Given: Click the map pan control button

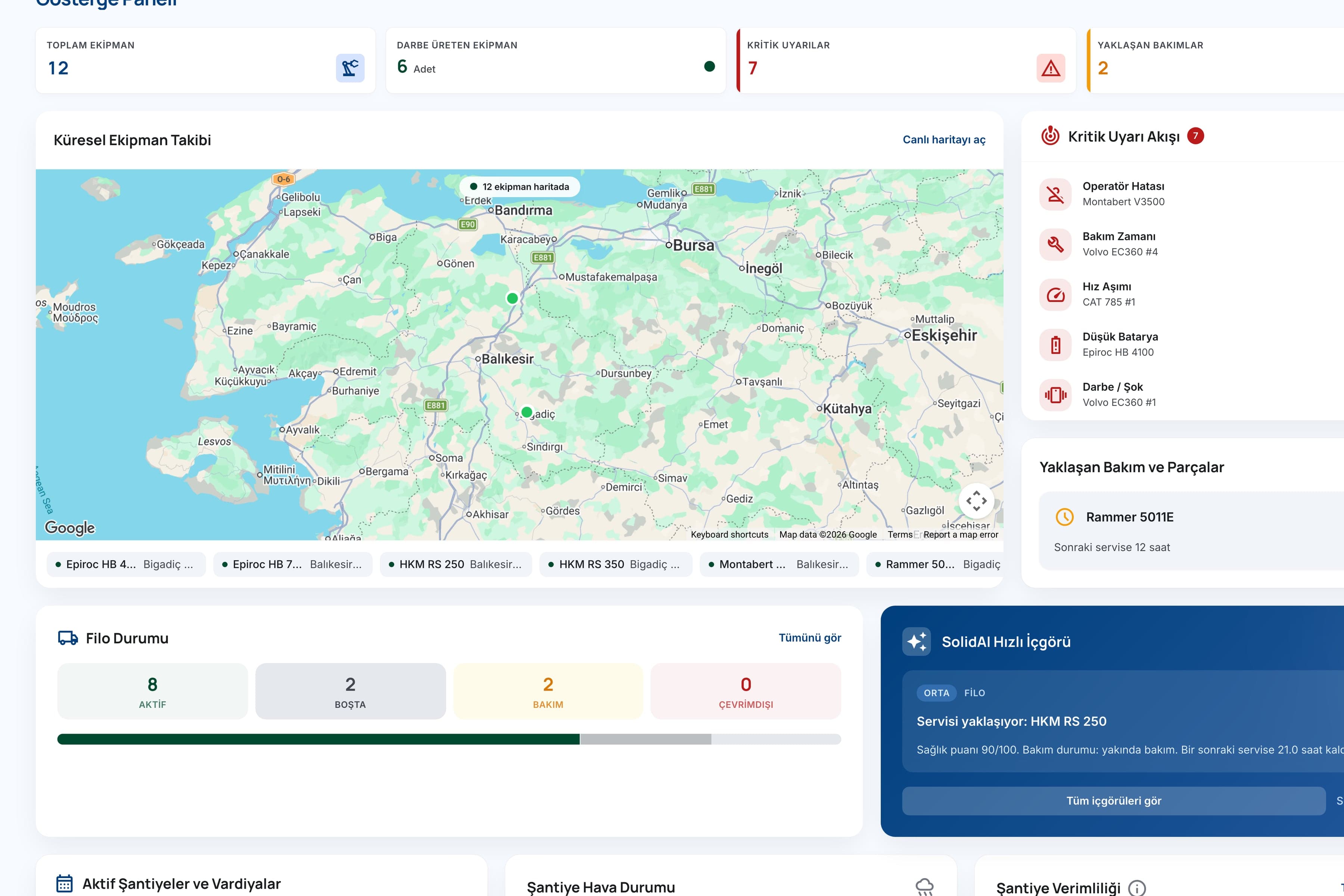Looking at the screenshot, I should click(x=976, y=501).
